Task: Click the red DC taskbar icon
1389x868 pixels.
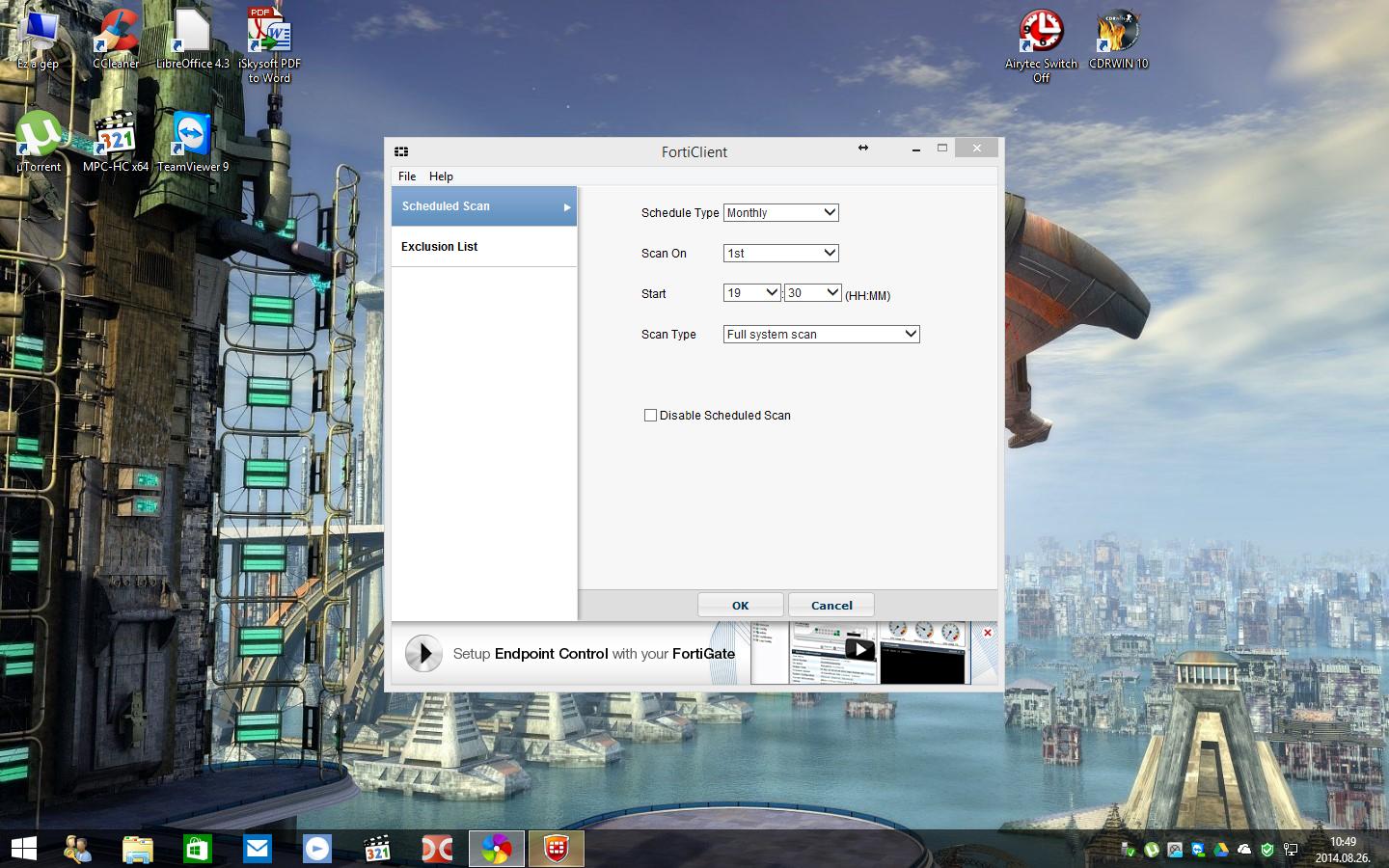Action: point(437,849)
